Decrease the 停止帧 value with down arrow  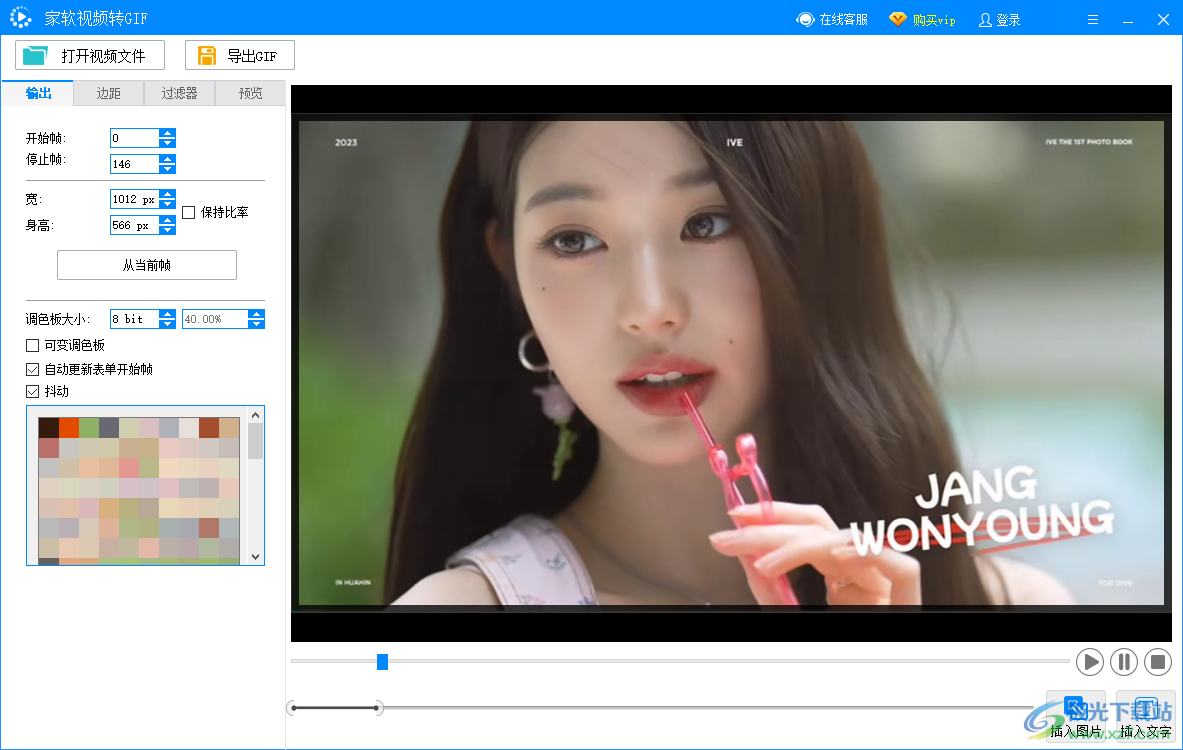click(167, 168)
